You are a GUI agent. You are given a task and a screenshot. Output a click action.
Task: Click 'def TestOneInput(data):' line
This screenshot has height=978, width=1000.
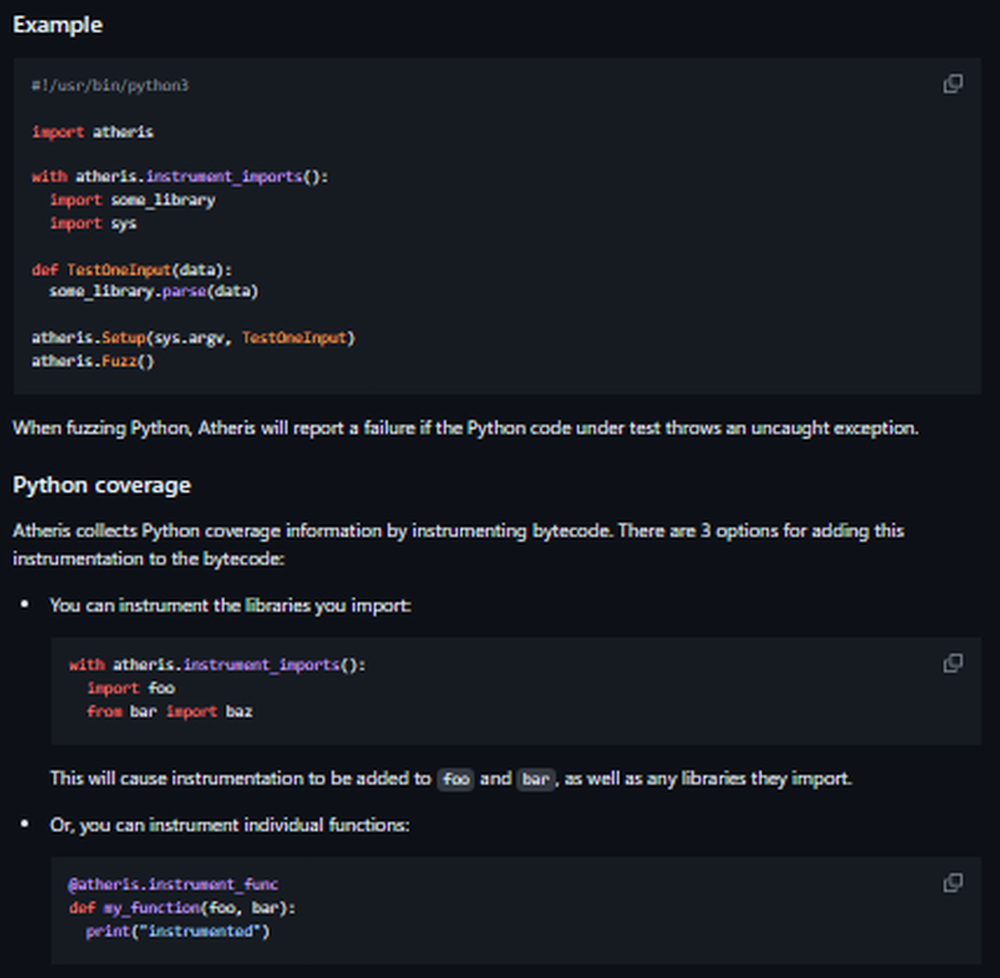[x=132, y=270]
